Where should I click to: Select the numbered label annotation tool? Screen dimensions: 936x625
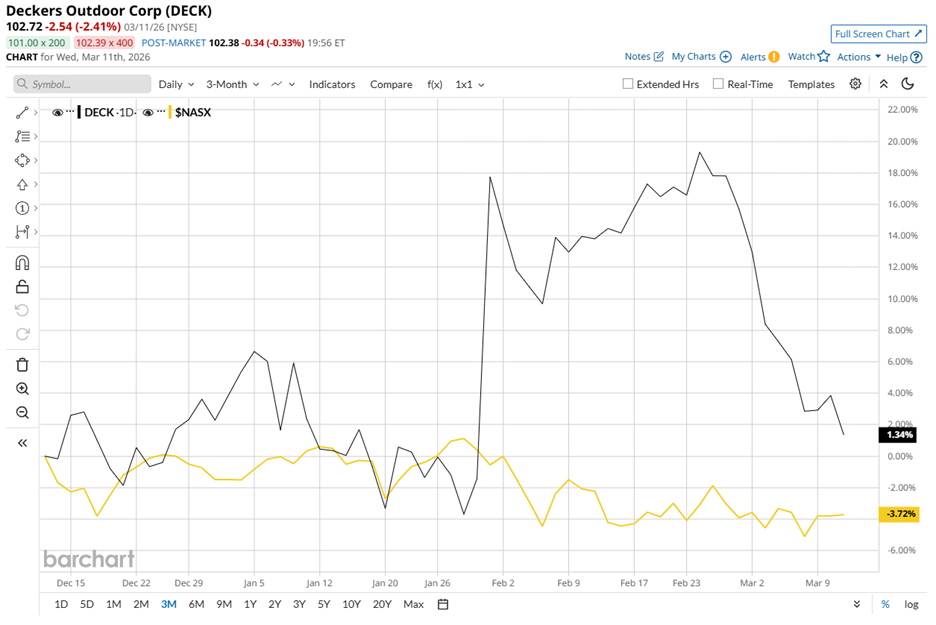pos(22,208)
